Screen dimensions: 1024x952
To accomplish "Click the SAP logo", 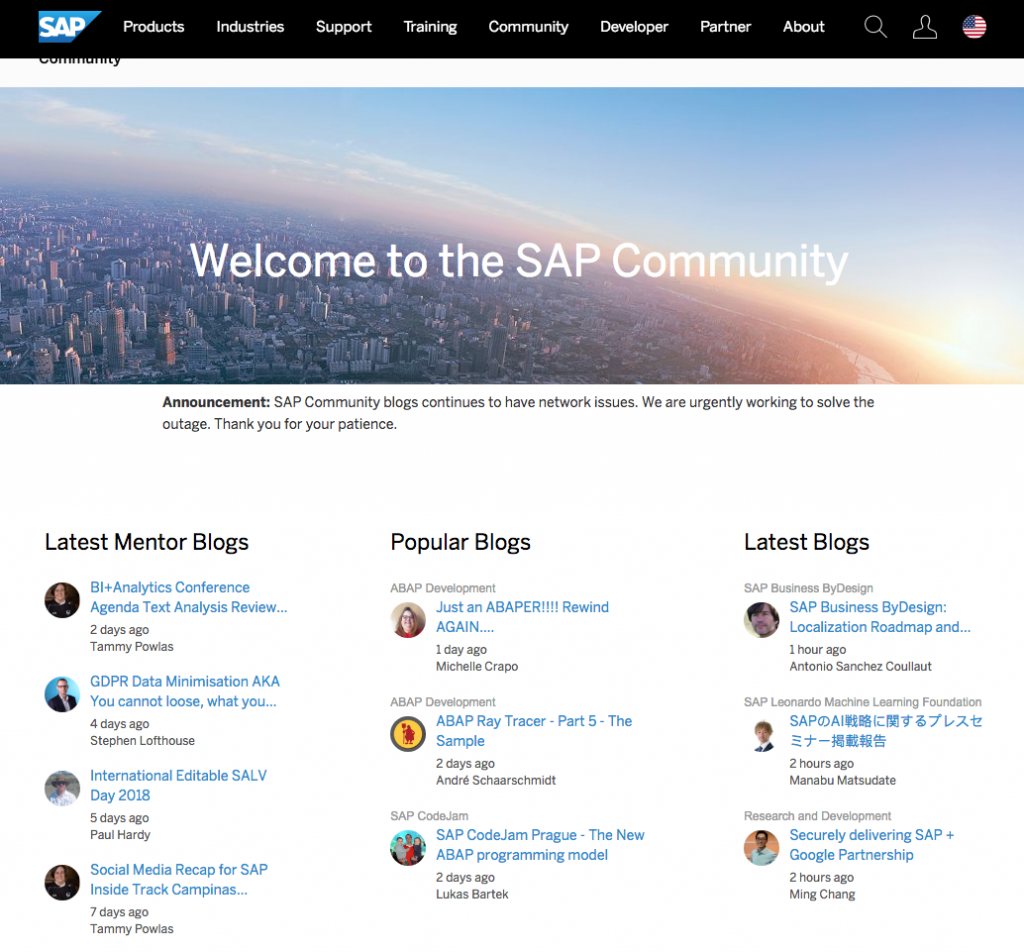I will point(69,27).
